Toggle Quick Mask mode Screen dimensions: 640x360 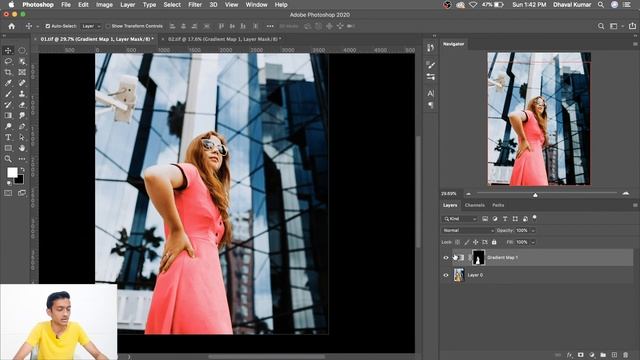(8, 193)
